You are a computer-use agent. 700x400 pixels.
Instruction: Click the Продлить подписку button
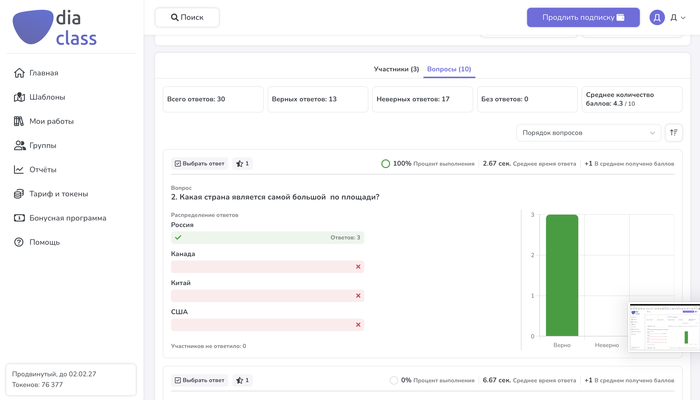click(583, 17)
